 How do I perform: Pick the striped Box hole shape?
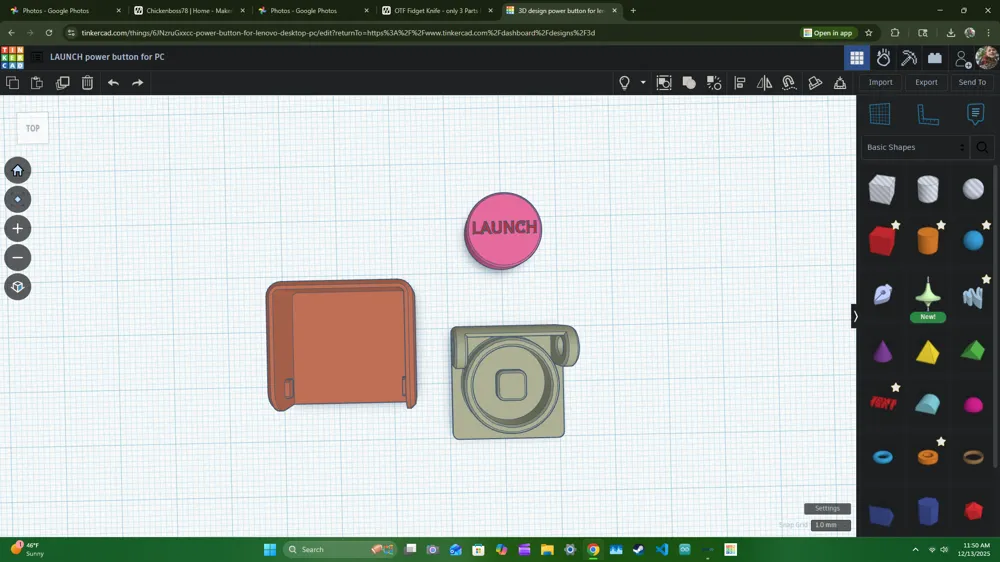tap(882, 189)
